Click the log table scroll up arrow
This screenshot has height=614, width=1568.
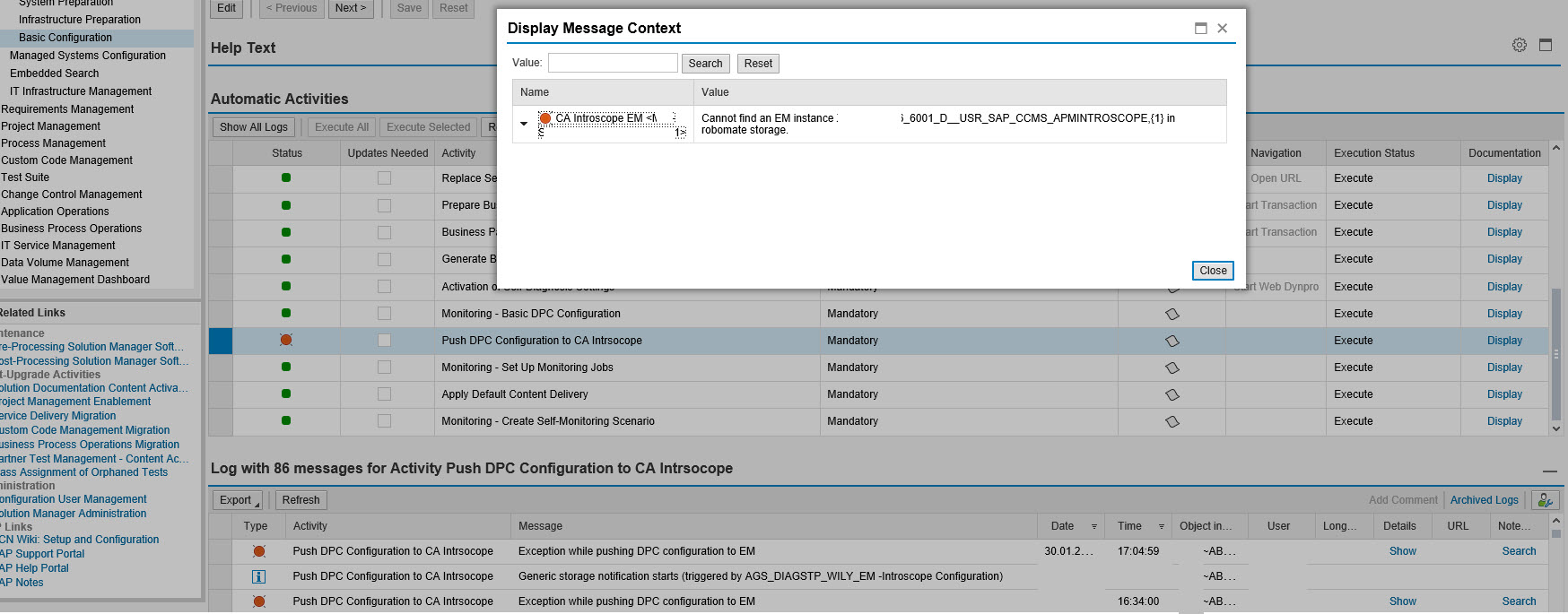pyautogui.click(x=1556, y=521)
